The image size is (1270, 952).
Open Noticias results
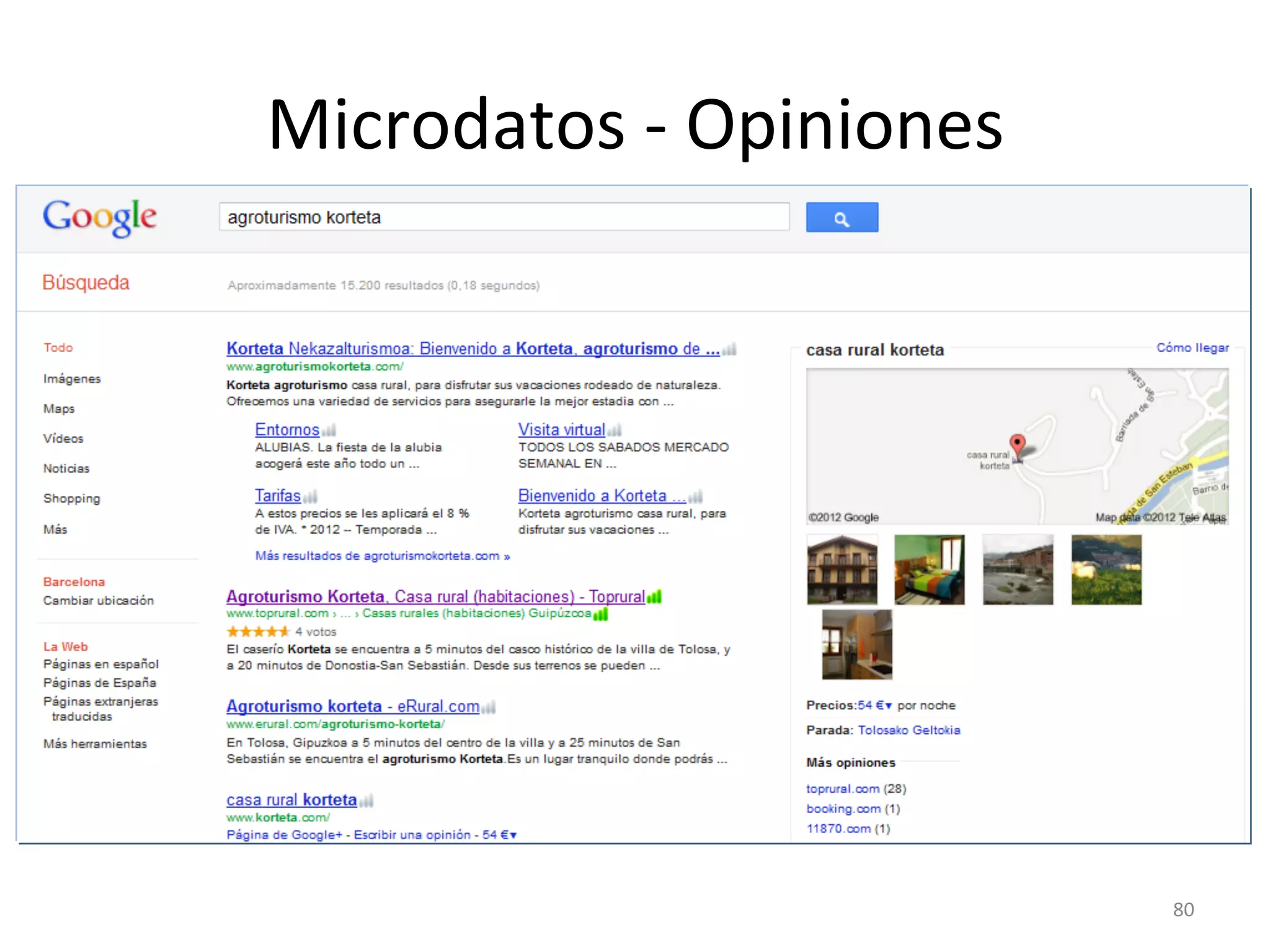[66, 469]
